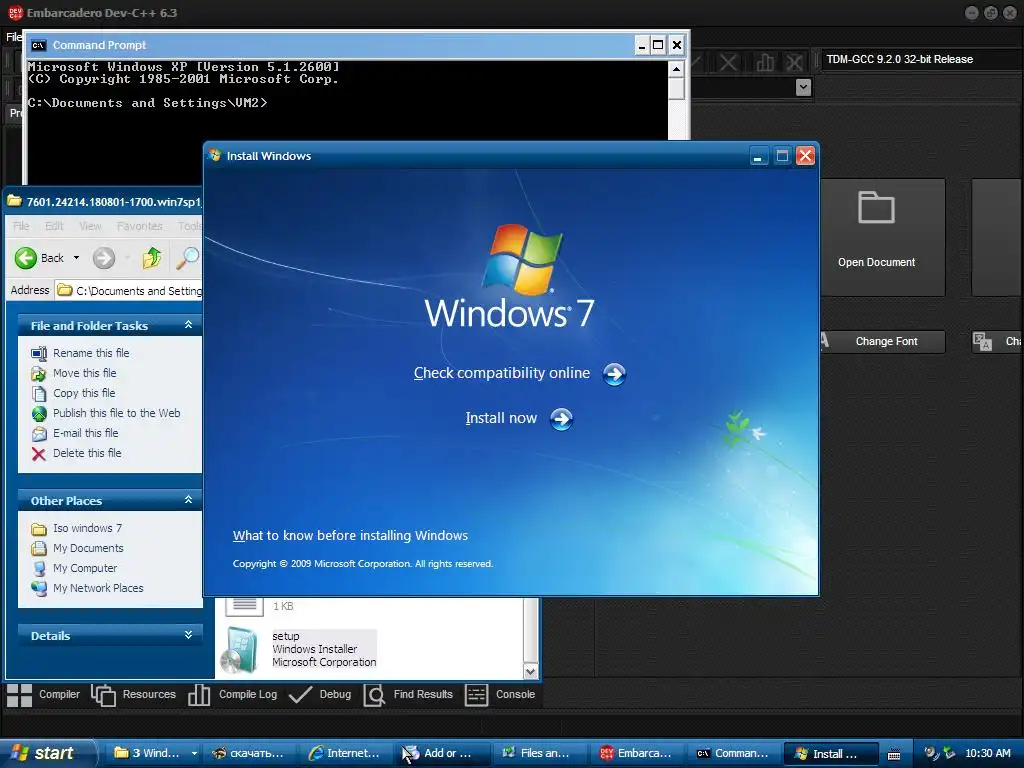Click the taskbar clock showing 10:30 AM

pos(987,754)
